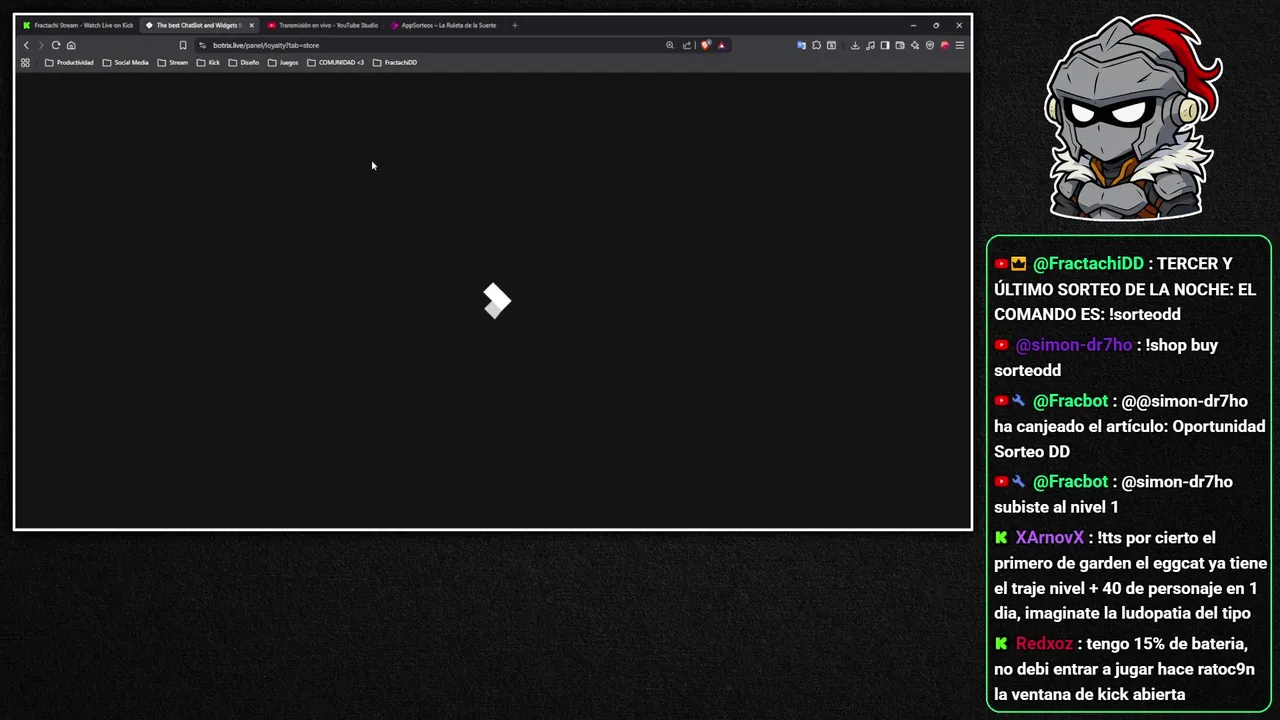The height and width of the screenshot is (720, 1280).
Task: Open the profile avatar icon
Action: point(945,45)
